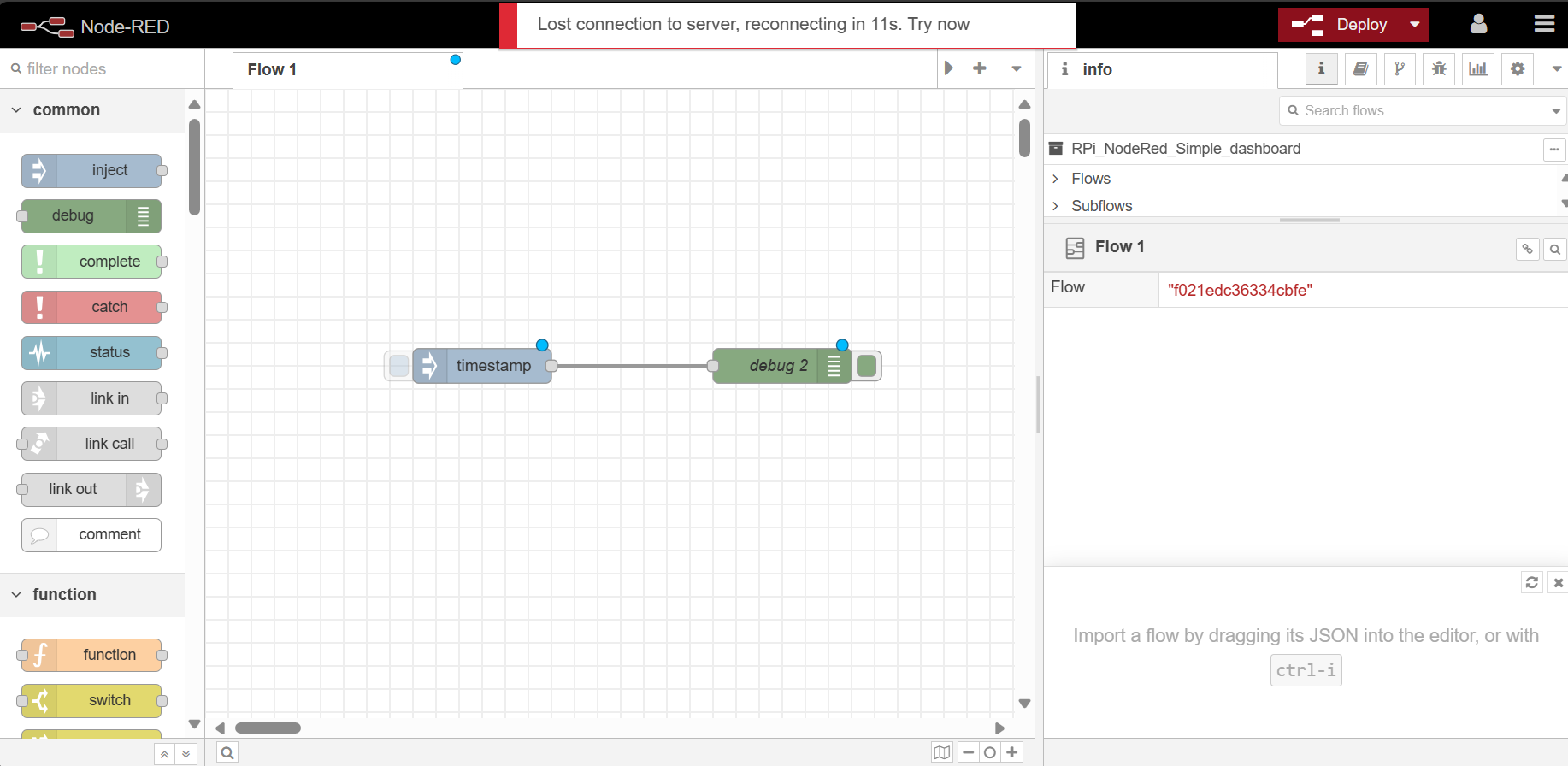
Task: Focus the filter nodes search field
Action: [x=103, y=68]
